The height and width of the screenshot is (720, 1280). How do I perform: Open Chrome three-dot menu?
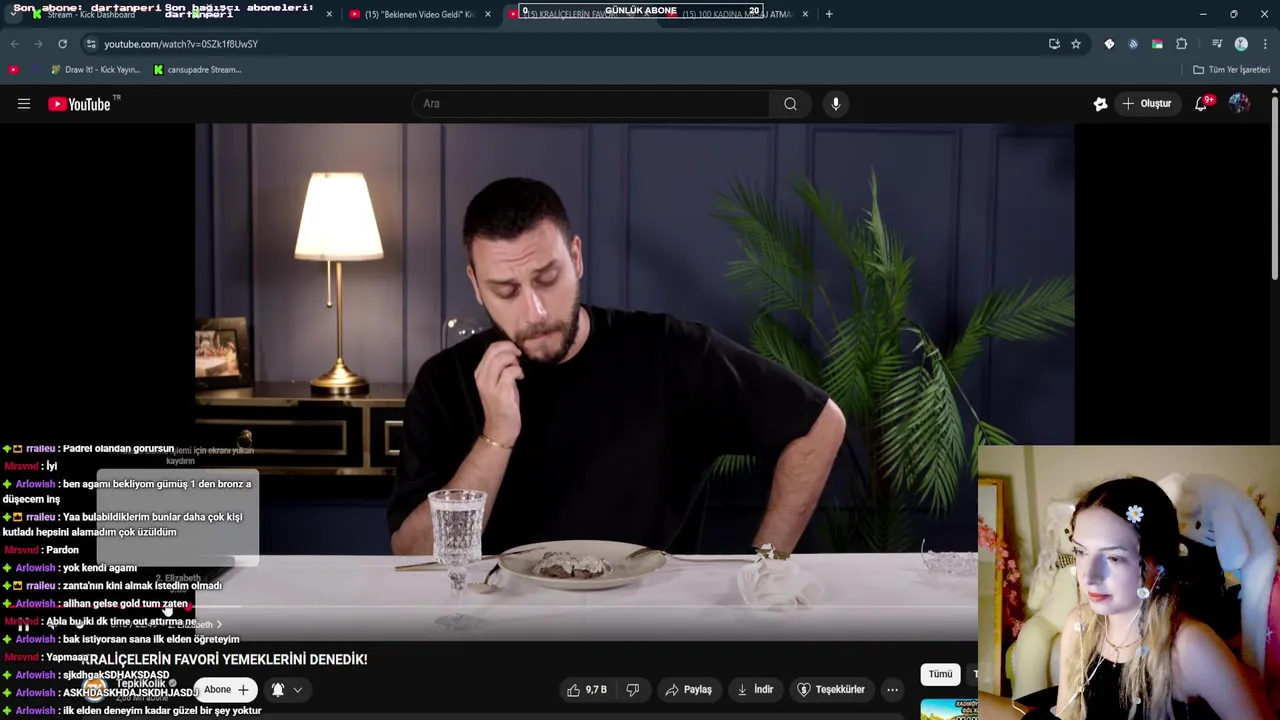(x=1265, y=44)
